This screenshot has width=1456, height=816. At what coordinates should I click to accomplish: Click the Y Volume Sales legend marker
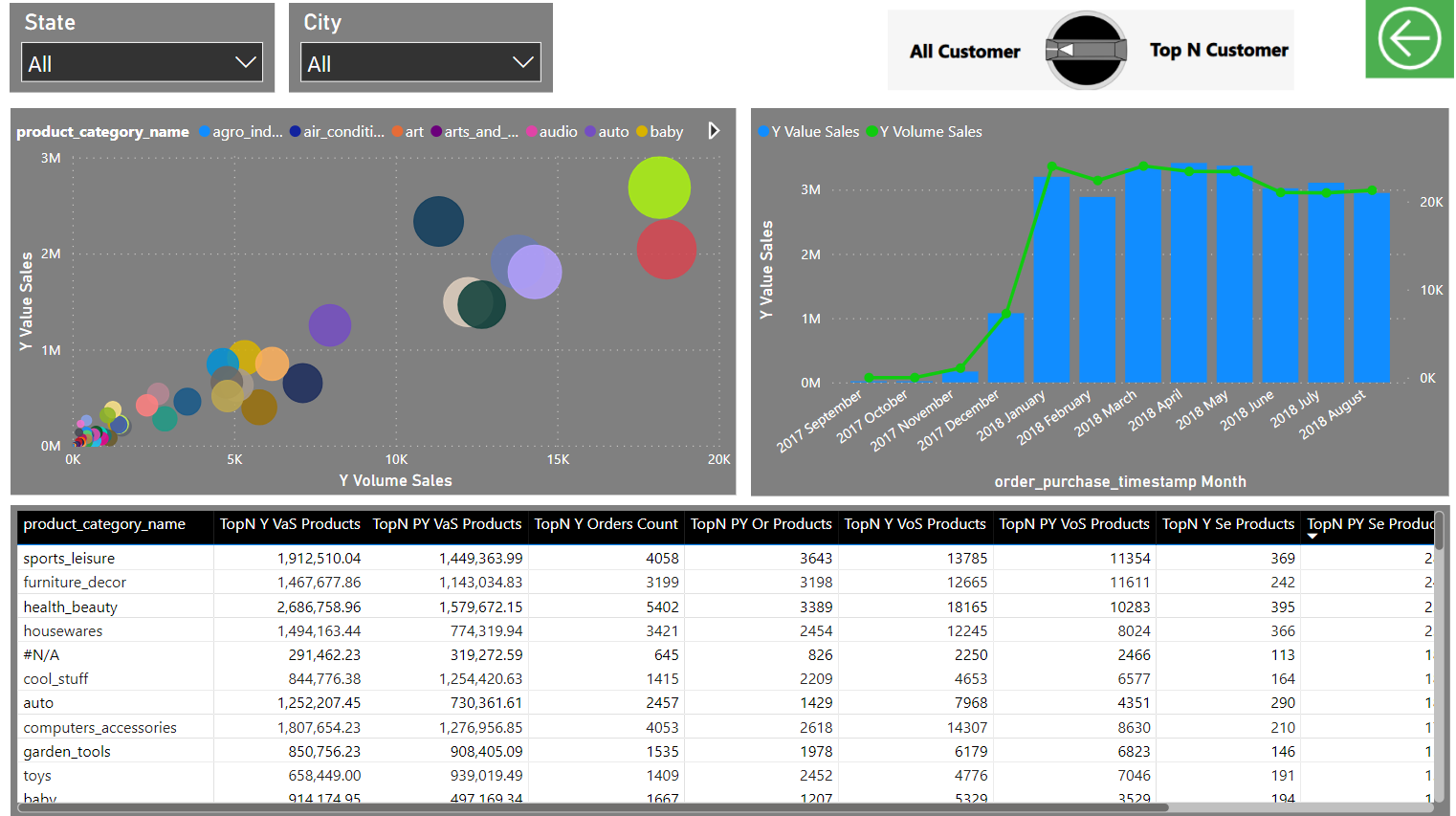point(871,132)
